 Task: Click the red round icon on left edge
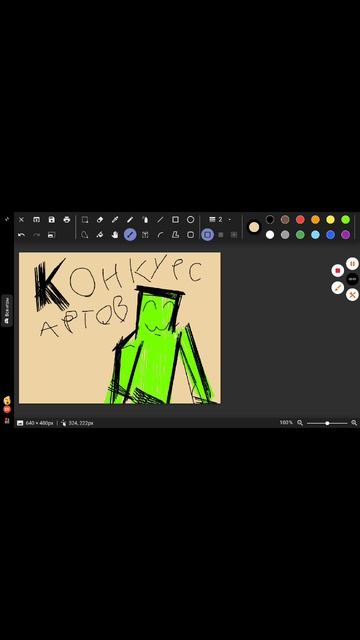tap(7, 409)
